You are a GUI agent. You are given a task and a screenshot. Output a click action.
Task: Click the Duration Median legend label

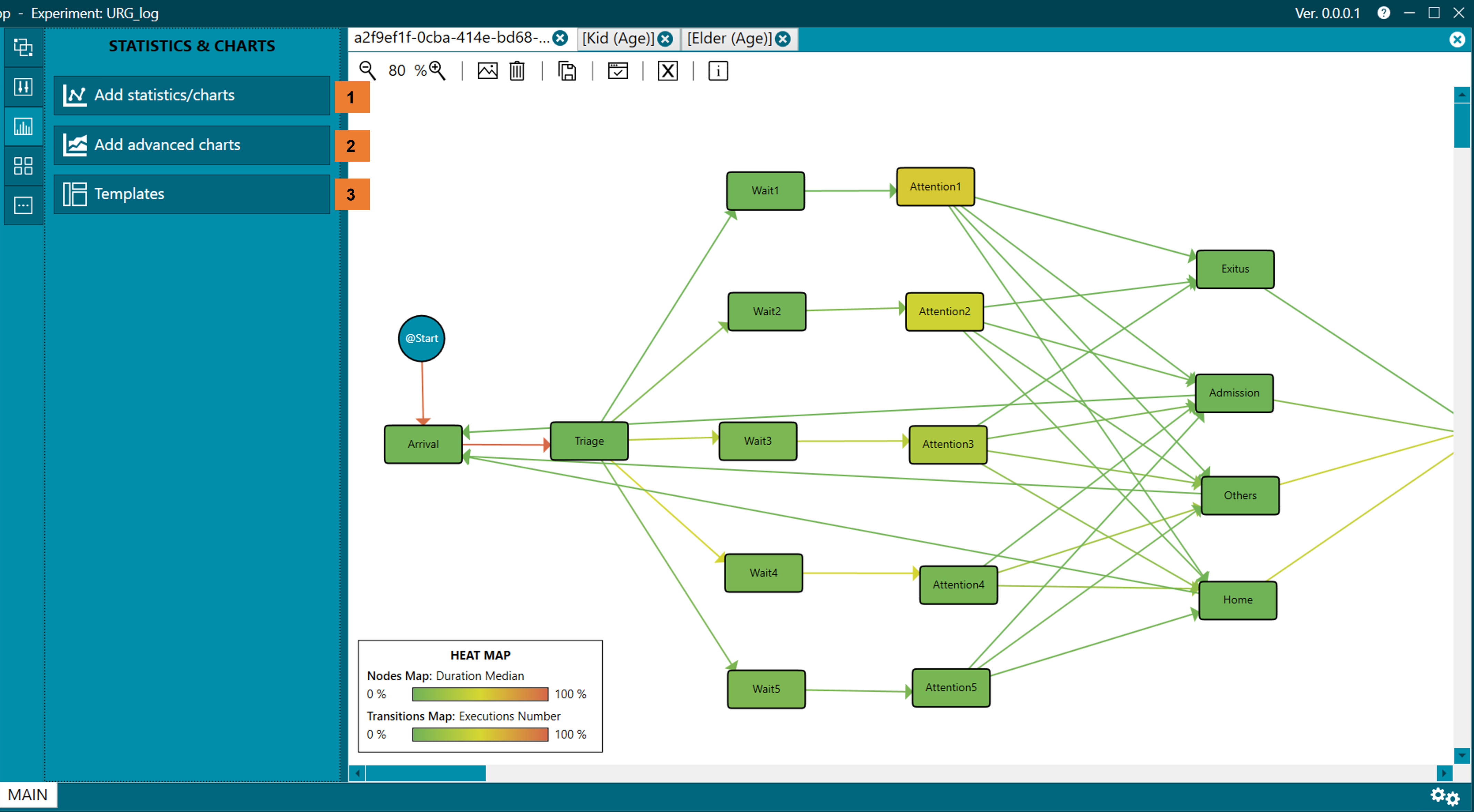pos(479,676)
